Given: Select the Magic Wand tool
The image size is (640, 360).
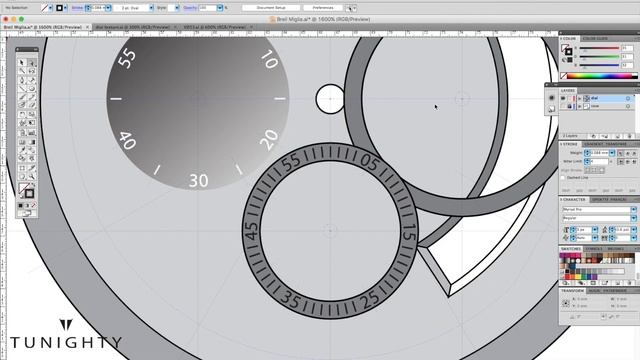Looking at the screenshot, I should point(22,71).
